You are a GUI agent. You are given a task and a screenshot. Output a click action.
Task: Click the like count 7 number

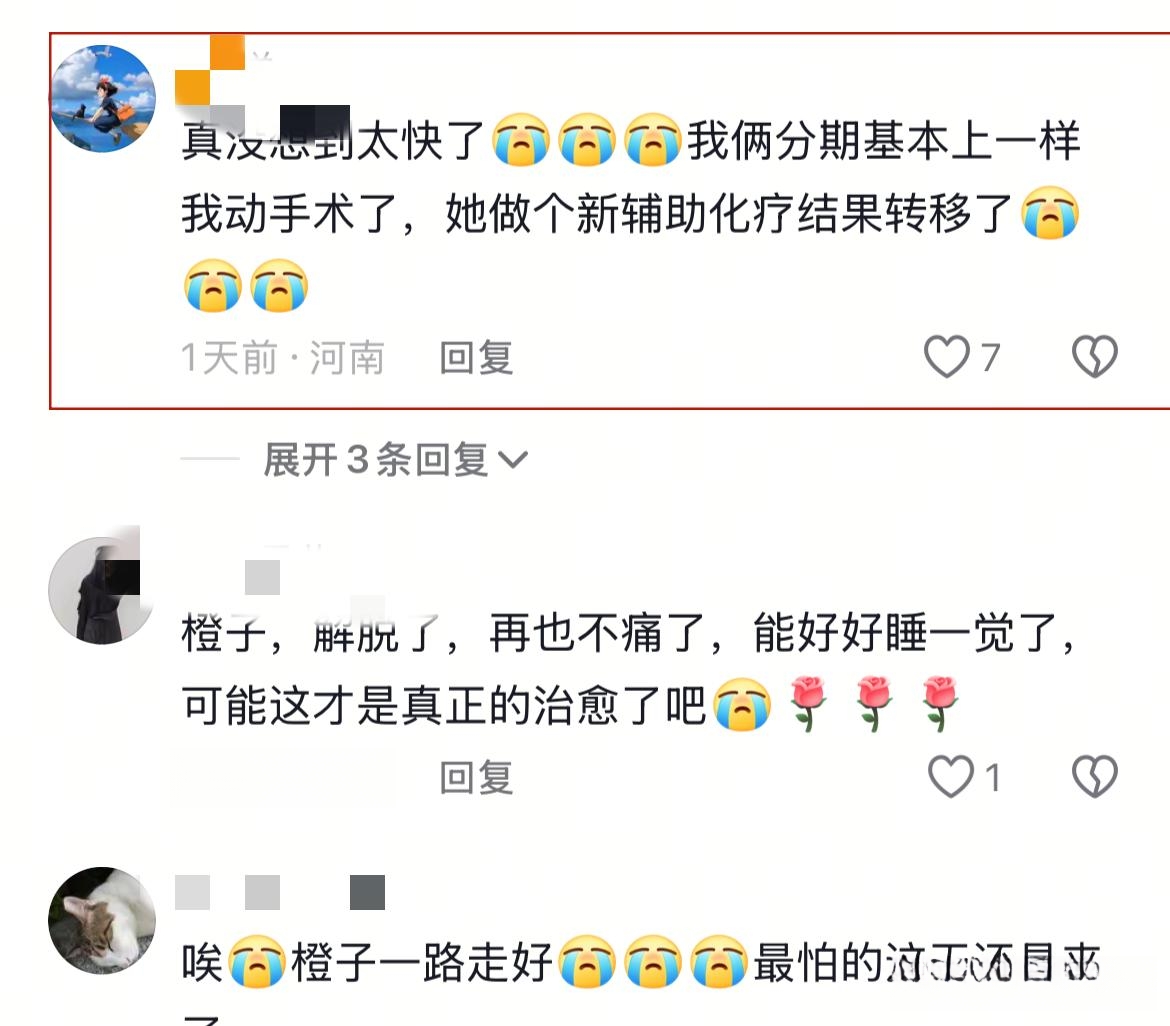click(x=990, y=357)
